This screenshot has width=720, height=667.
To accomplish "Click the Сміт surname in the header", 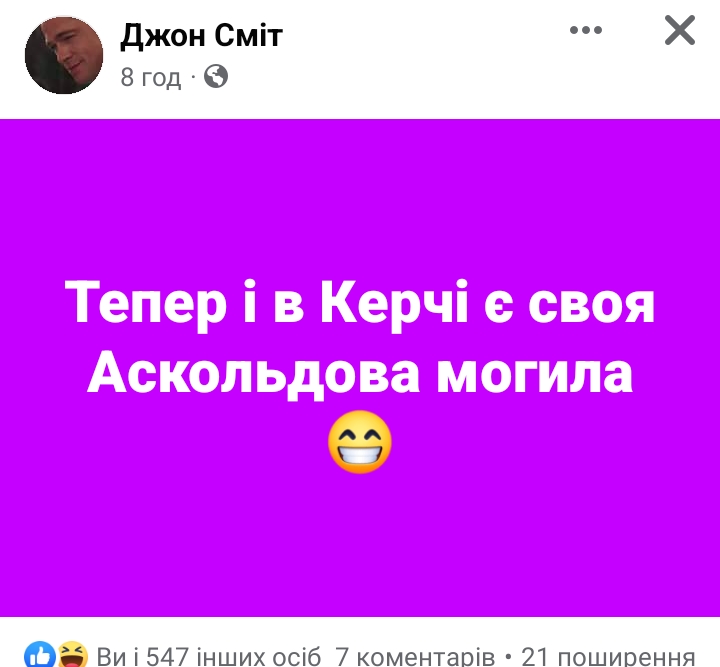I will (x=248, y=35).
